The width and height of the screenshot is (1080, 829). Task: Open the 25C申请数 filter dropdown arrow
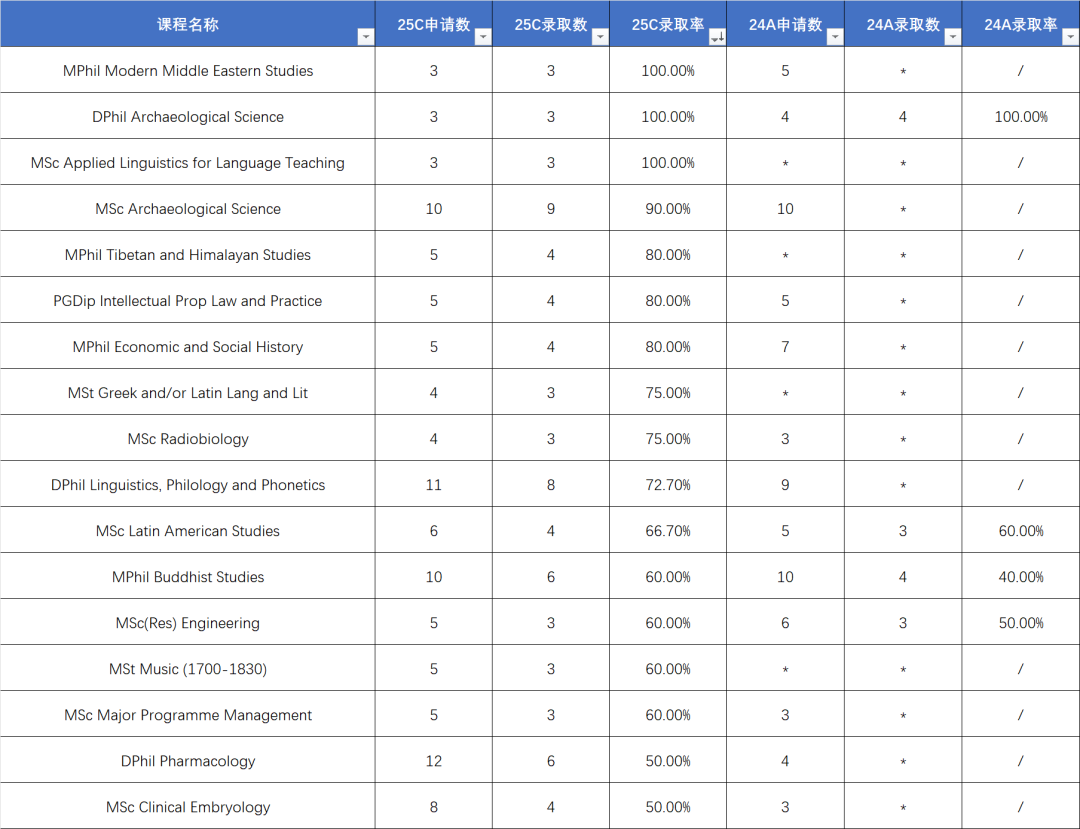tap(483, 37)
